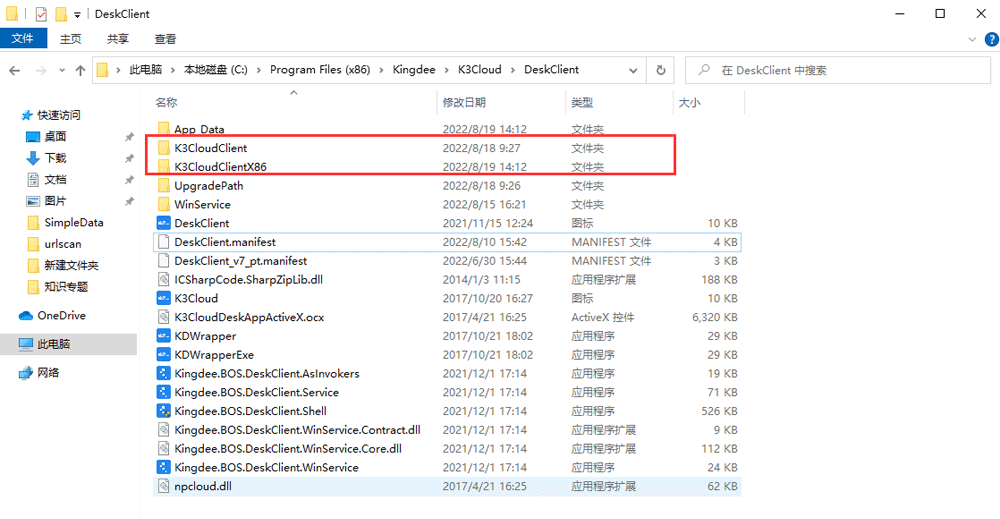Viewport: 1000px width, 519px height.
Task: Open OneDrive in the navigation pane
Action: tap(61, 315)
